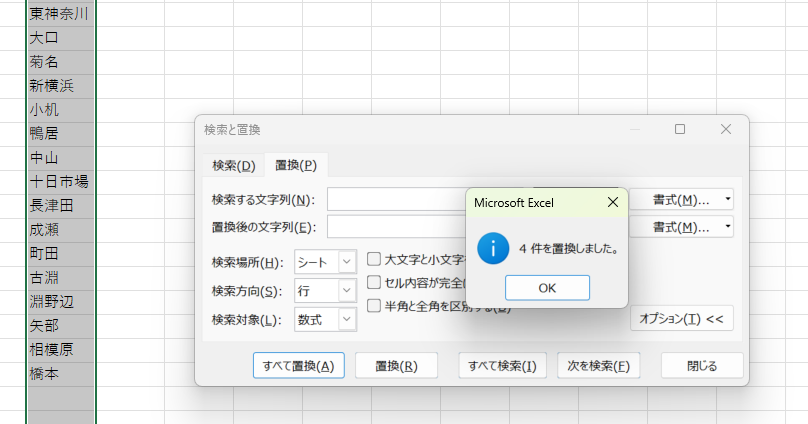
Task: Select the cell containing 新横浜
Action: point(60,86)
